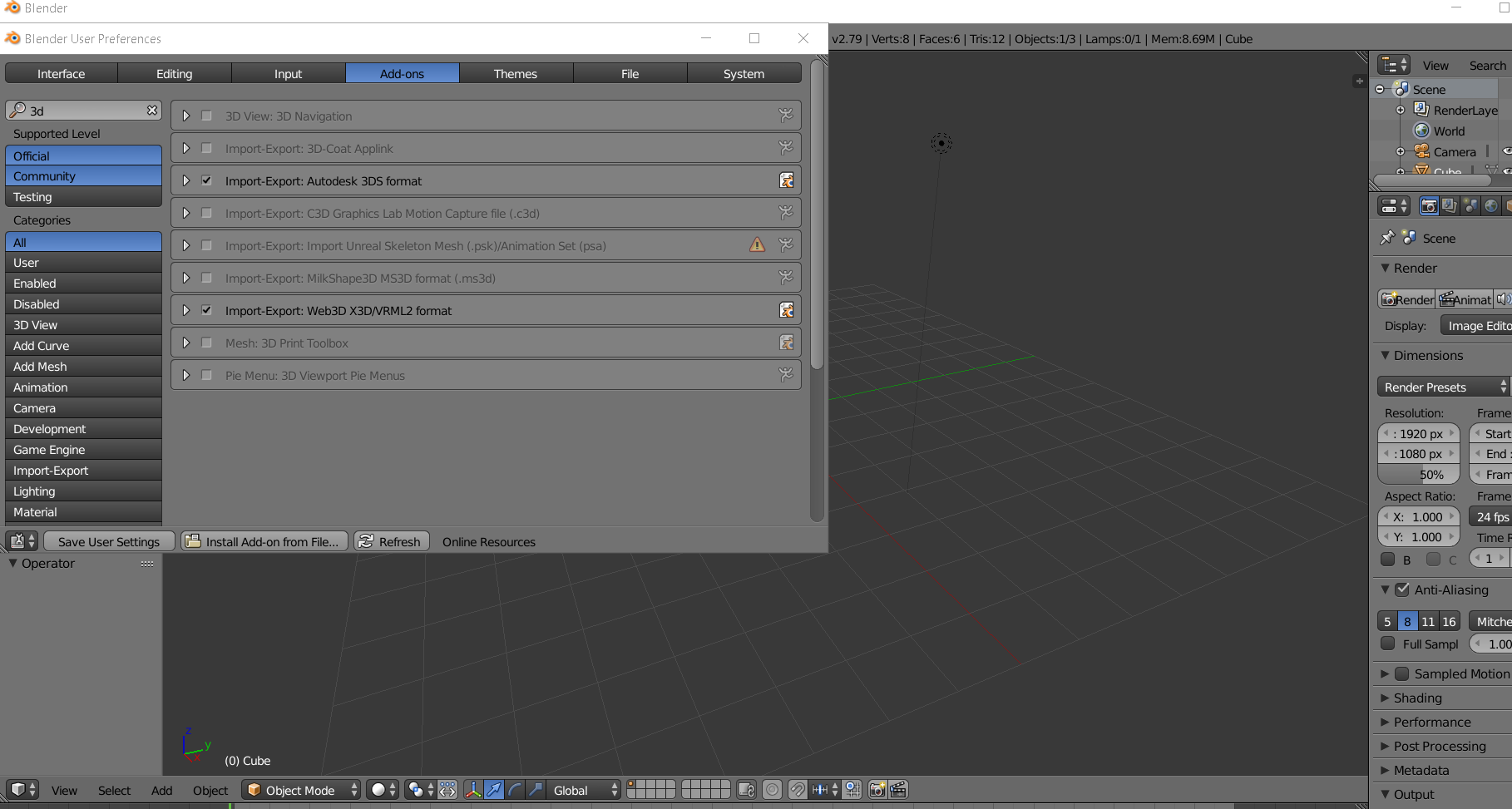Open viewport shading mode selector

click(x=383, y=790)
